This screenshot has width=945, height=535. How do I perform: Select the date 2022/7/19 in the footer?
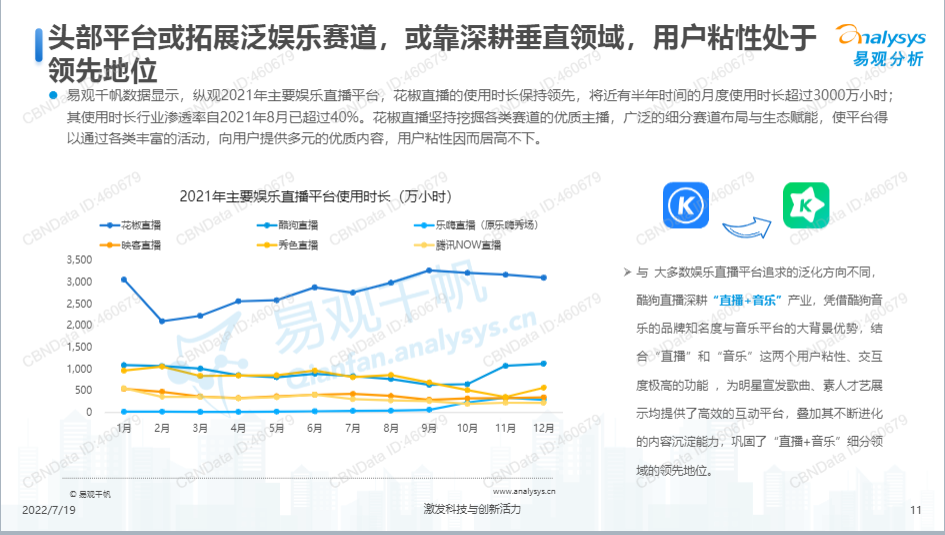pos(49,510)
